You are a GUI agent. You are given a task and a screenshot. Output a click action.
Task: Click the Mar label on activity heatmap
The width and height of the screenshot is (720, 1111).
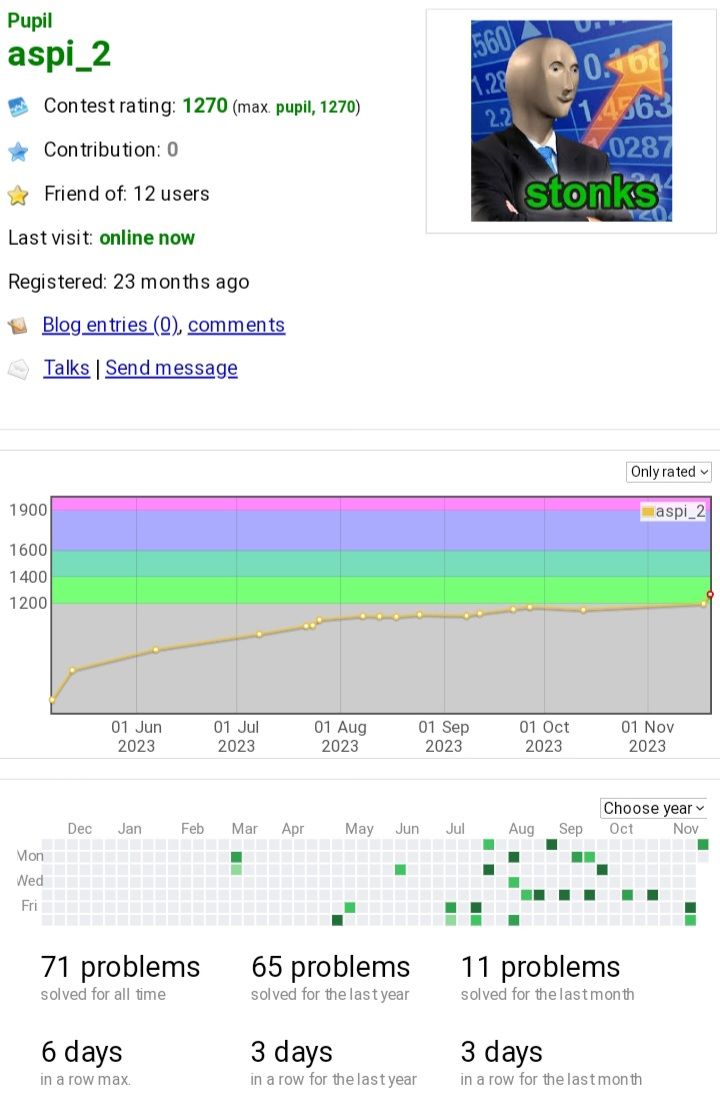coord(244,828)
